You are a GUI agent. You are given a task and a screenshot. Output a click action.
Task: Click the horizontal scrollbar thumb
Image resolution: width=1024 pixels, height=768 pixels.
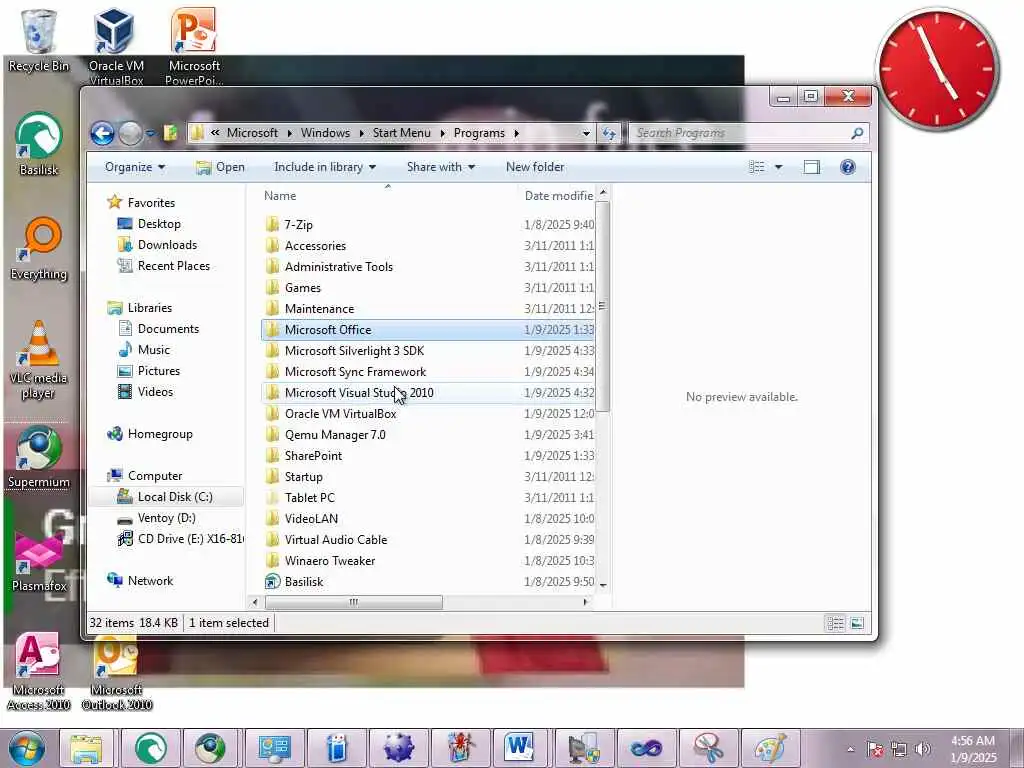[x=353, y=602]
